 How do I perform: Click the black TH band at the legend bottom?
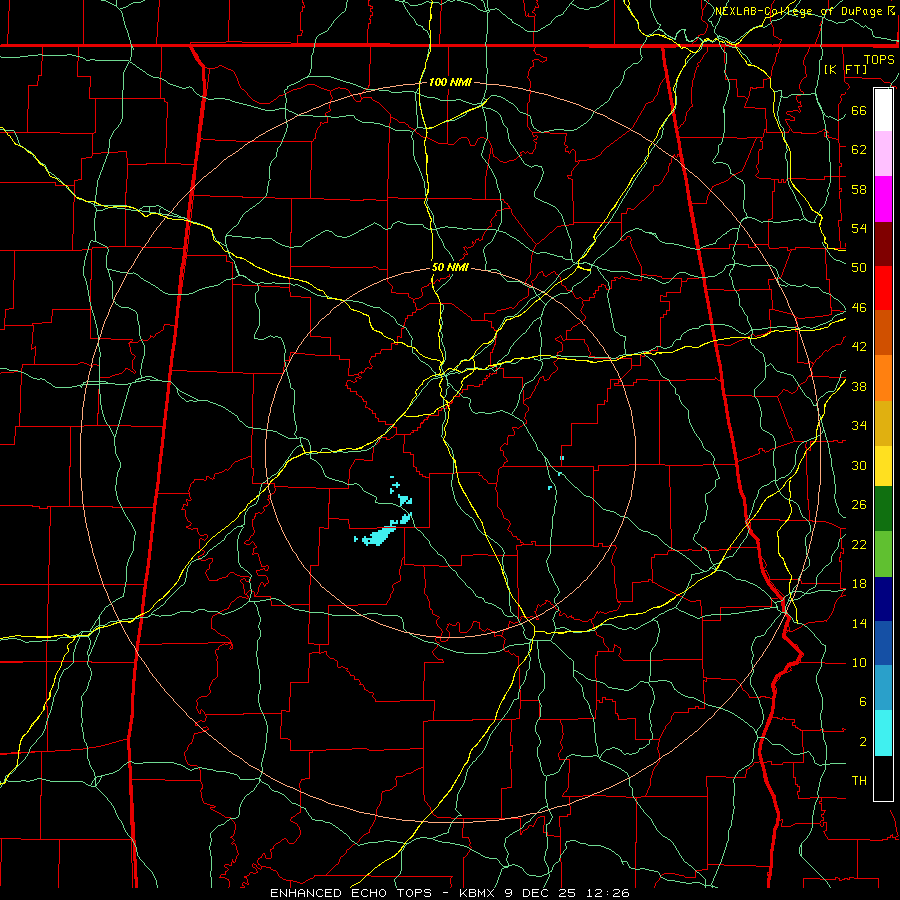883,778
